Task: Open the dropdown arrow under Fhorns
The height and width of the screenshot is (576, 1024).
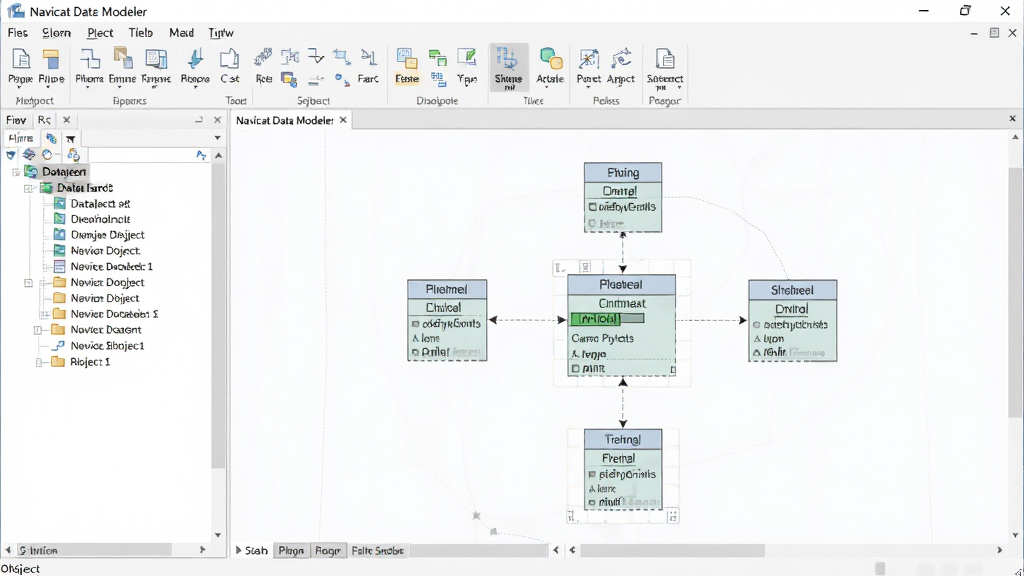Action: pyautogui.click(x=89, y=87)
